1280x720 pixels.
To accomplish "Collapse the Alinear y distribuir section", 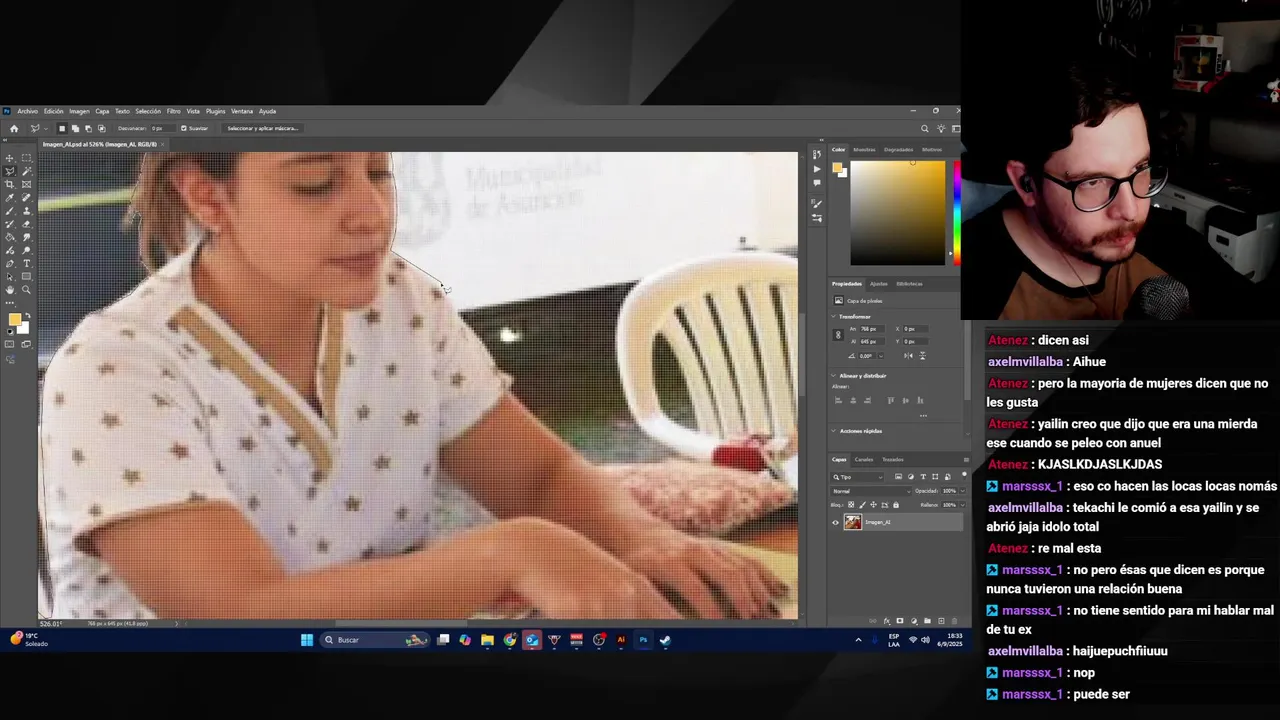I will [x=832, y=376].
